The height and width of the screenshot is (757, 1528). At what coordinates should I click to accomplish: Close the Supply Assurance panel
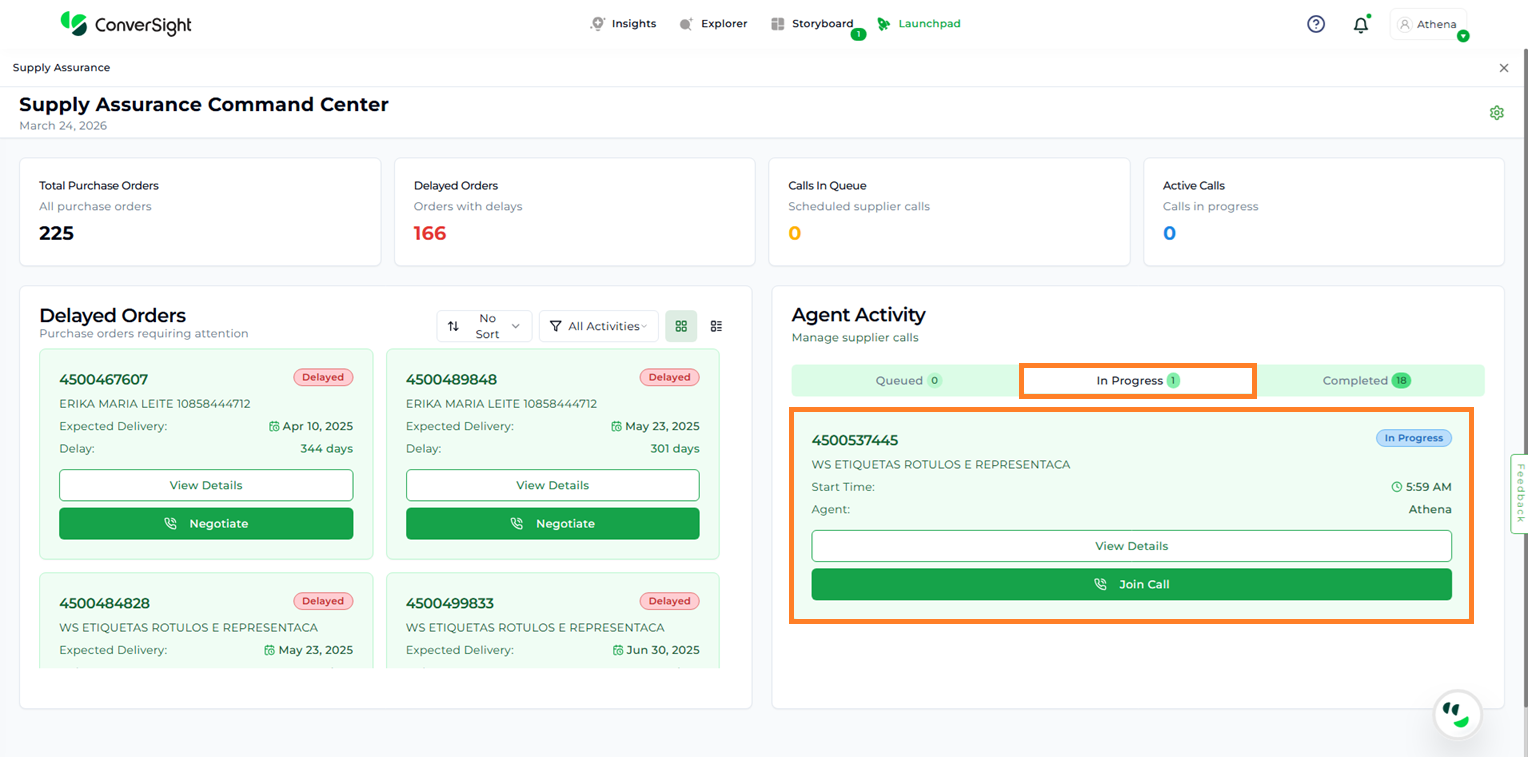(x=1503, y=68)
